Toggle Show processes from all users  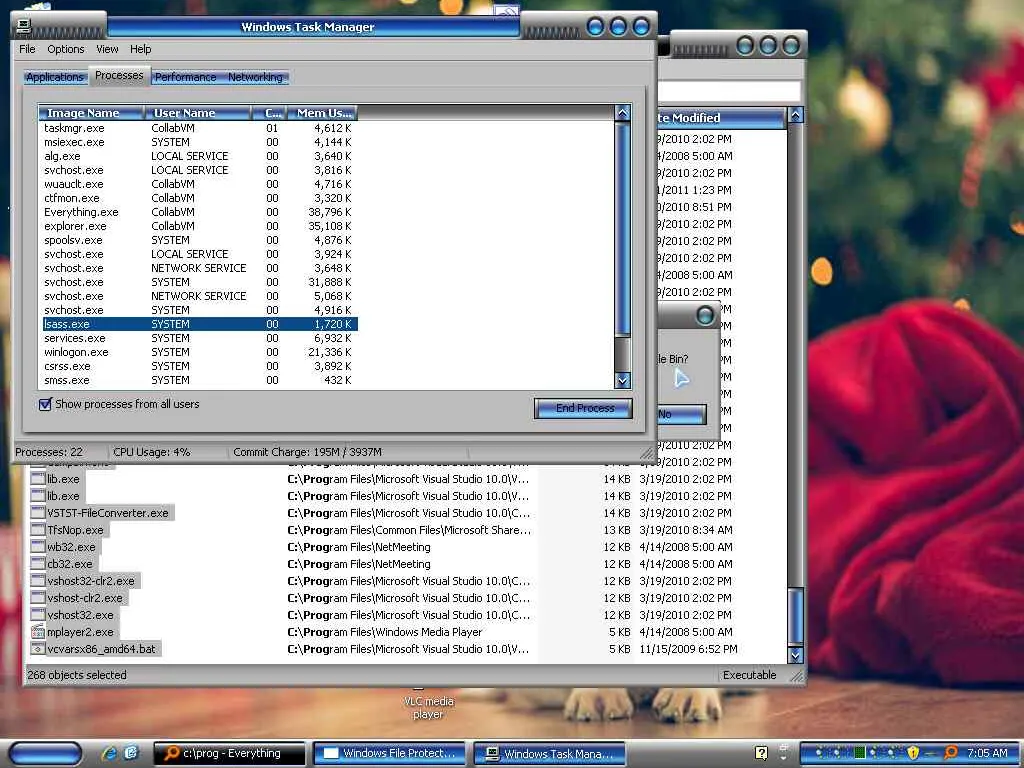click(45, 404)
